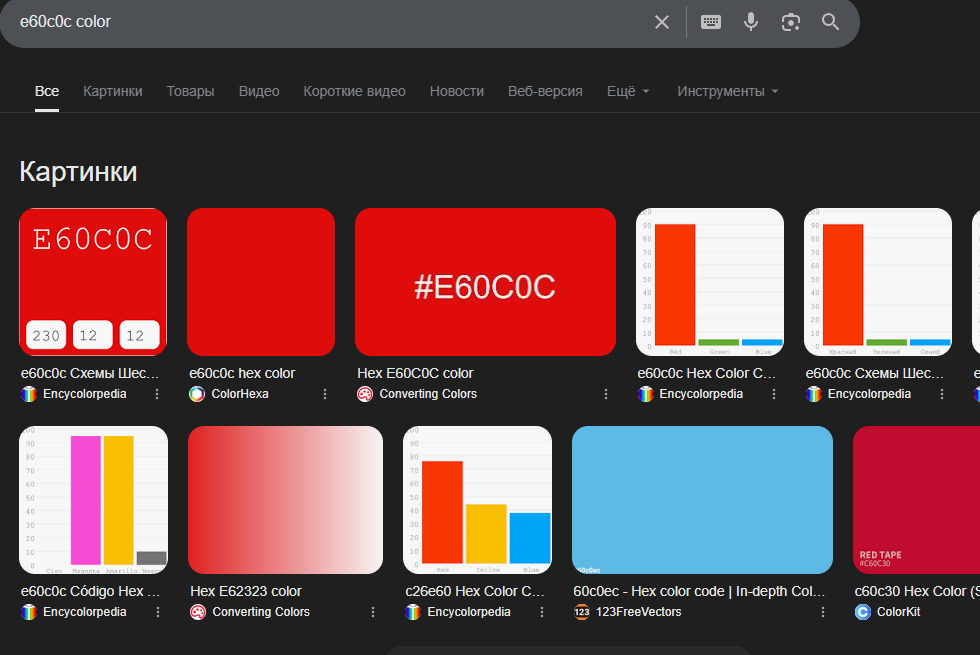Switch to the Картинки tab
This screenshot has height=655, width=980.
112,91
